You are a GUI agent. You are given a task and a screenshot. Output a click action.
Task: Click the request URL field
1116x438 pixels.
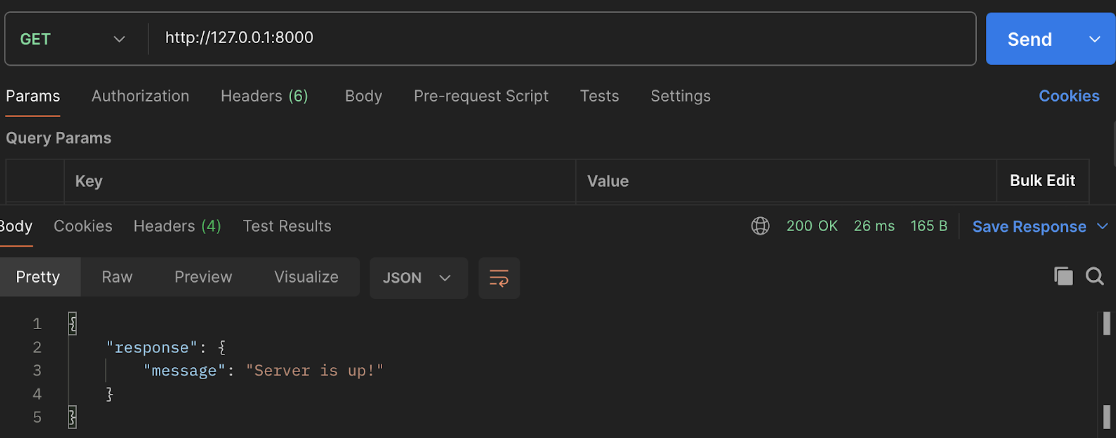(561, 38)
